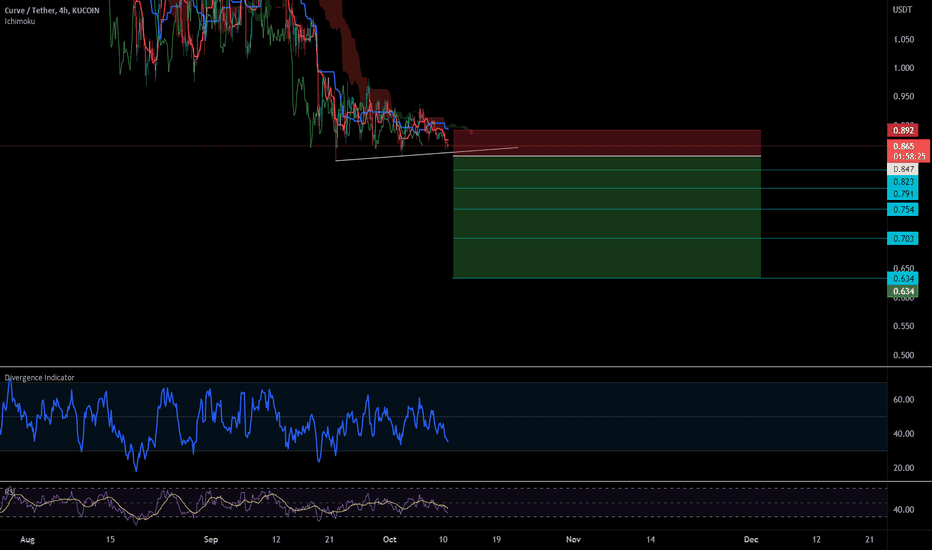Click the Sep date on time axis
Screen dimensions: 932x550
(210, 539)
